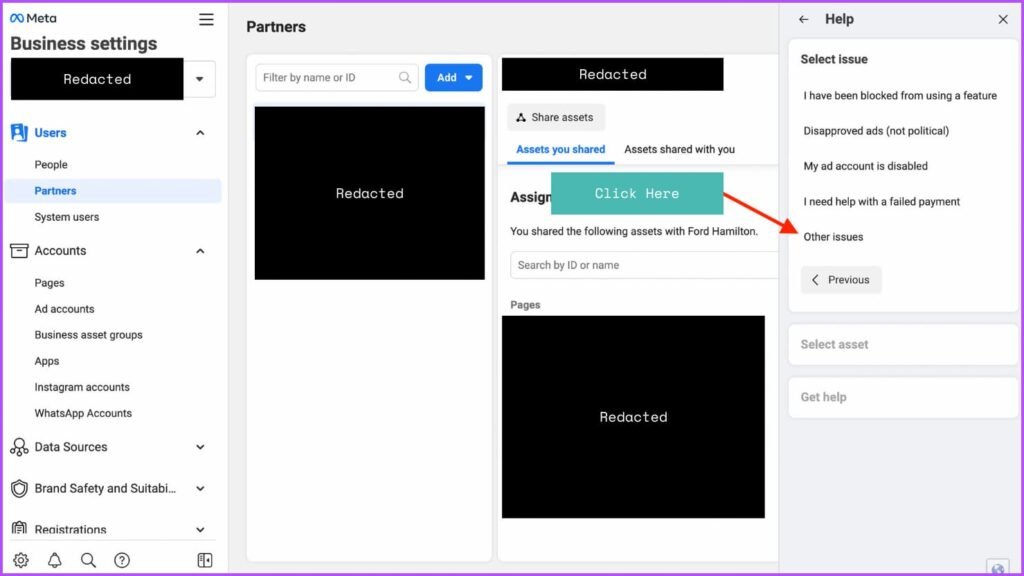Open the help question mark icon
This screenshot has width=1024, height=576.
point(121,560)
